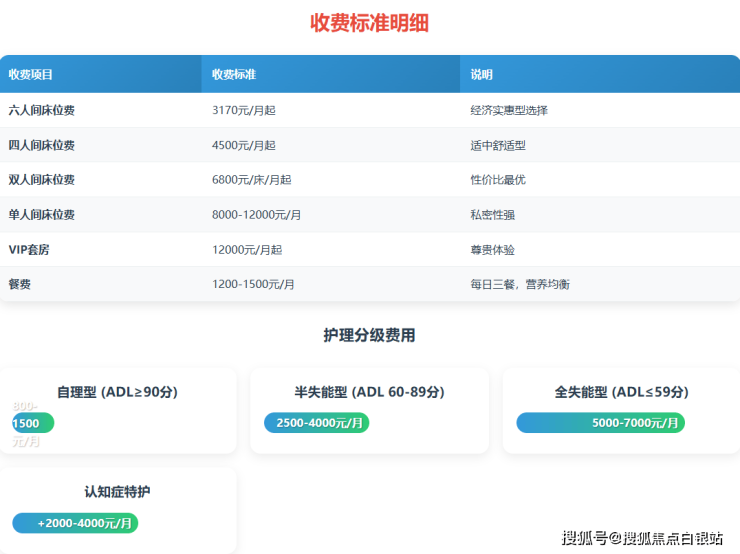The image size is (740, 554).
Task: Select the 双人间床位费 row label
Action: (42, 180)
